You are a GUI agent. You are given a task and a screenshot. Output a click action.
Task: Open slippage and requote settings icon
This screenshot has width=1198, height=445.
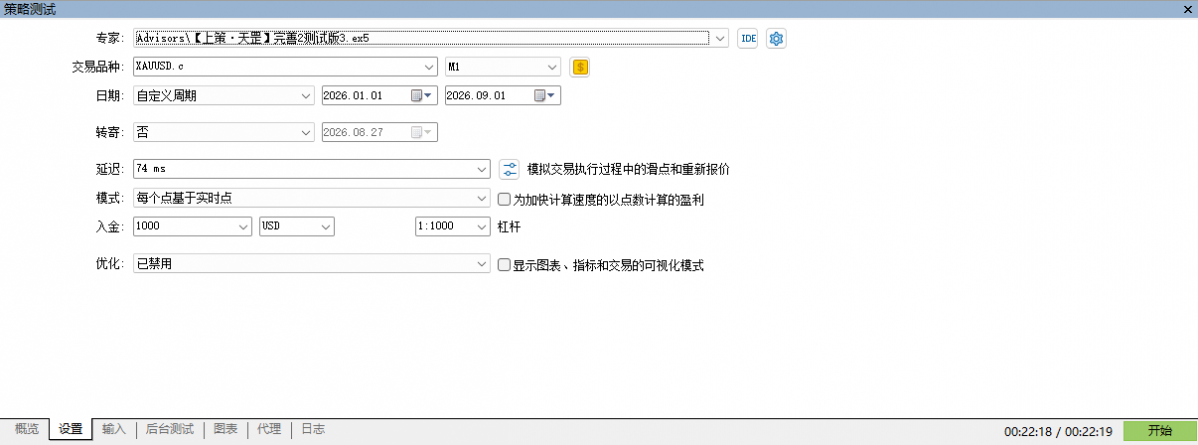point(509,168)
